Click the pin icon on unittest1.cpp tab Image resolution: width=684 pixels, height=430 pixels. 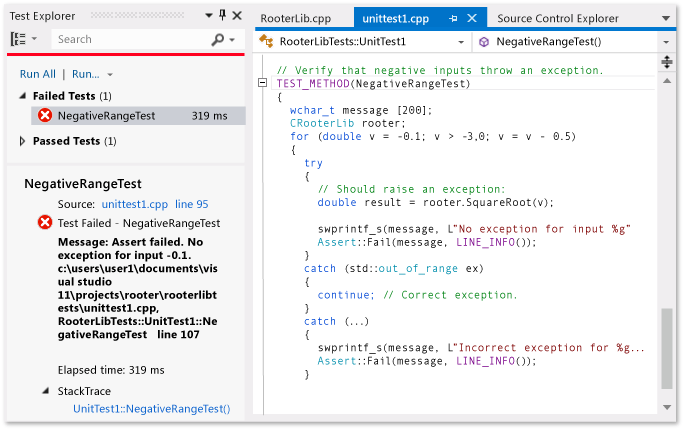click(x=453, y=18)
